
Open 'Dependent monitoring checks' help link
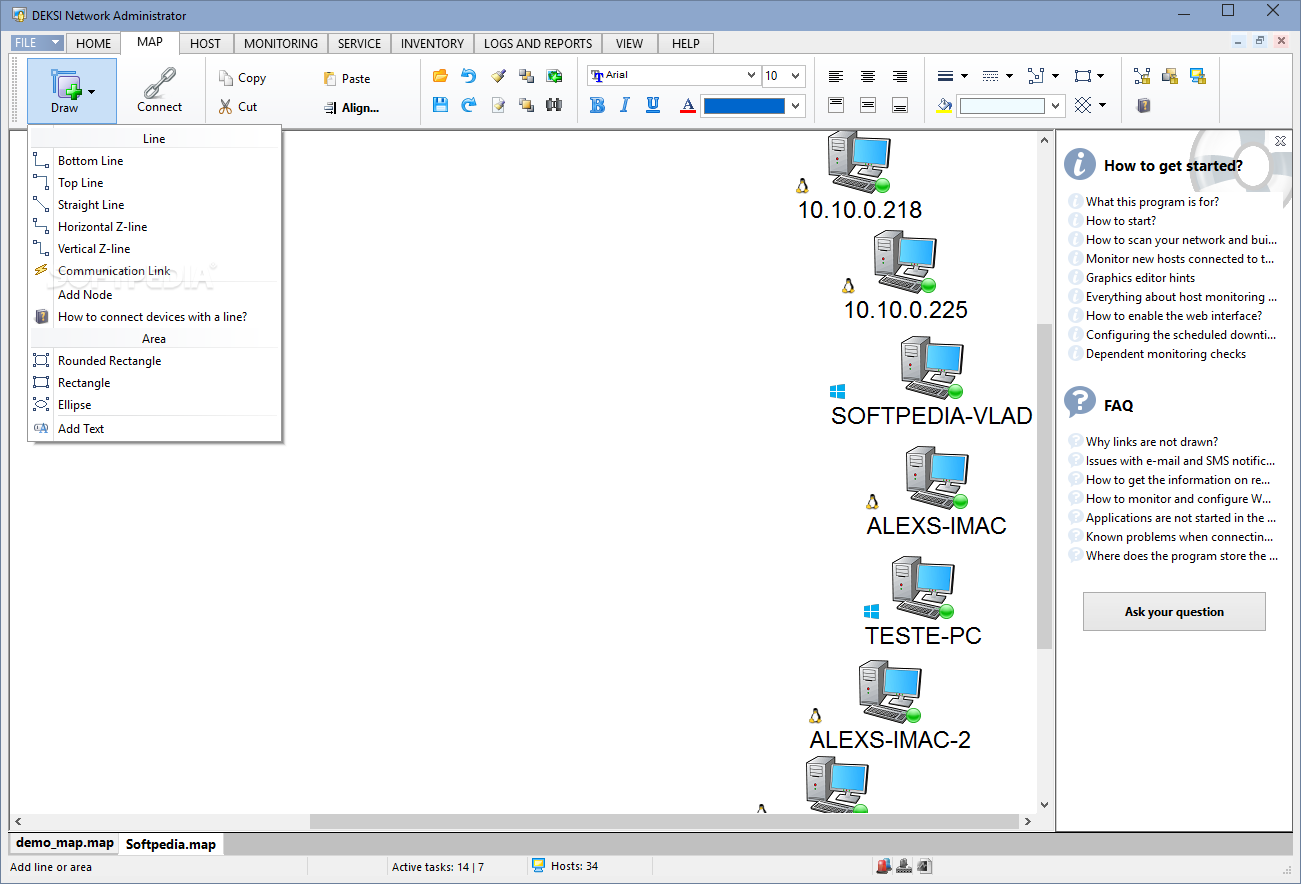point(1166,353)
